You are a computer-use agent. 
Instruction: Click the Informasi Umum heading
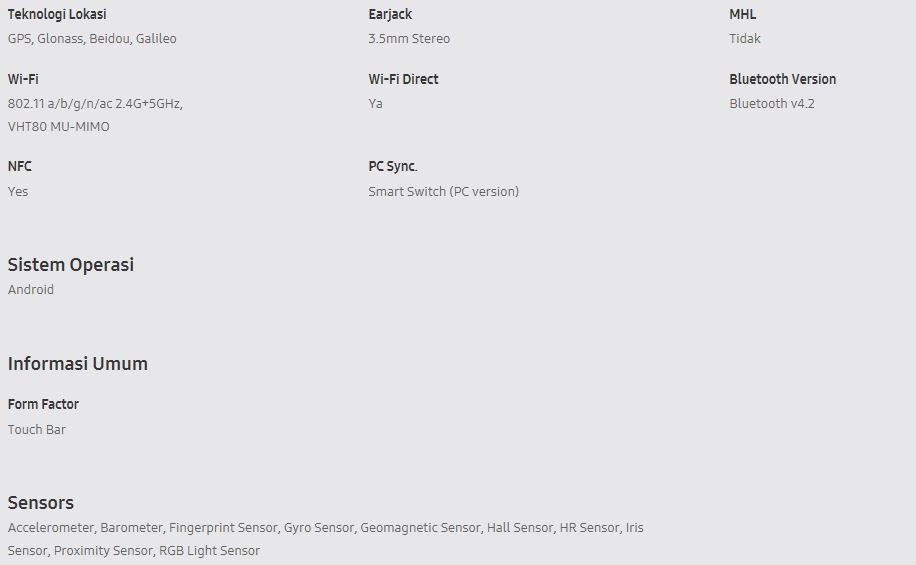[x=78, y=363]
